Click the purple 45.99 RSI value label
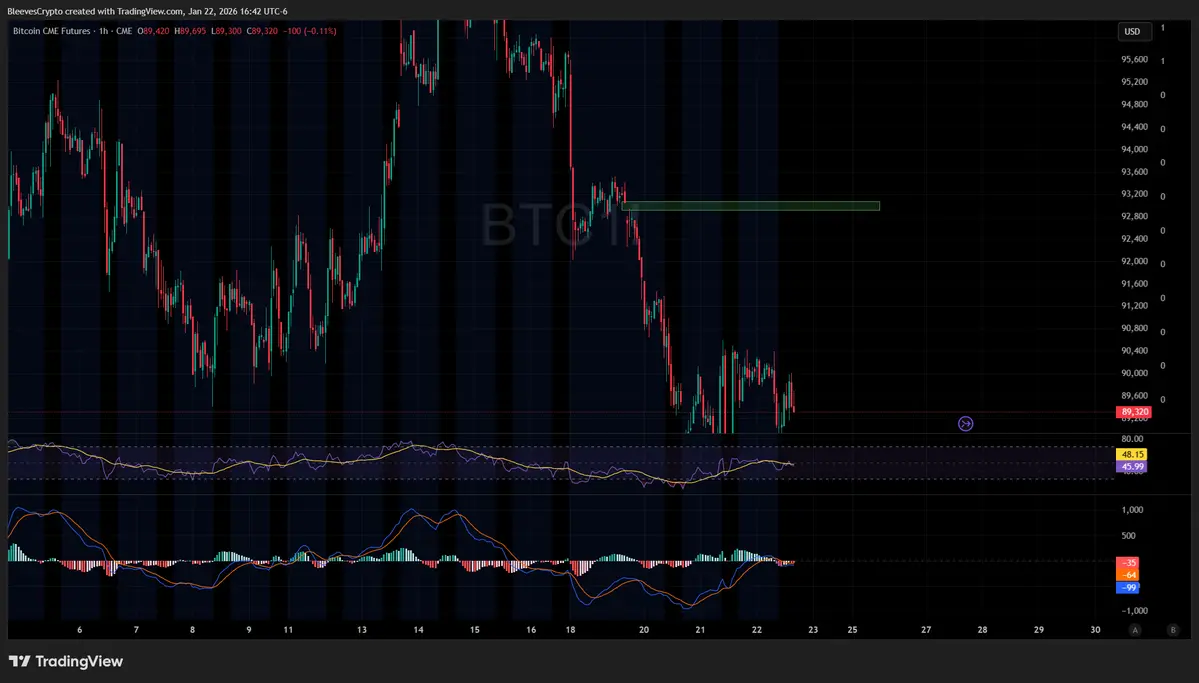Image resolution: width=1199 pixels, height=683 pixels. tap(1132, 467)
